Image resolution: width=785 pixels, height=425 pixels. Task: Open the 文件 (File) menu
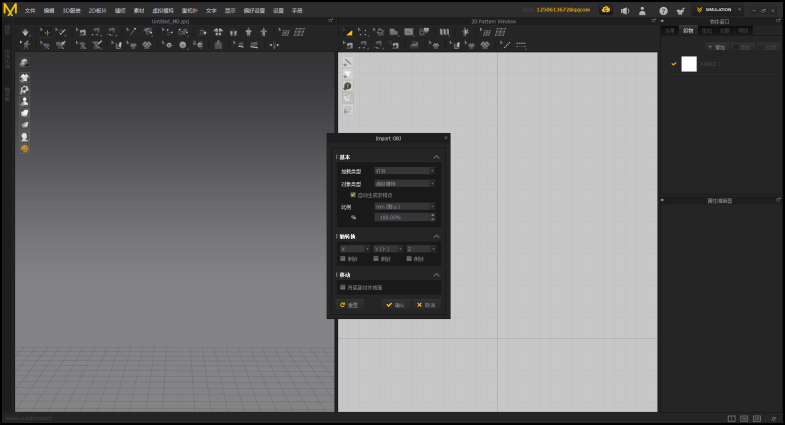pos(29,10)
